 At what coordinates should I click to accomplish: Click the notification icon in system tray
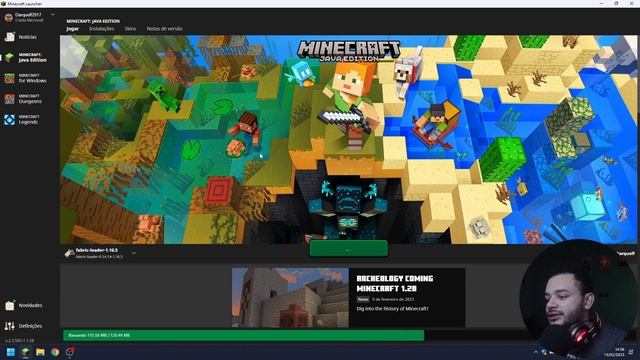click(x=631, y=352)
